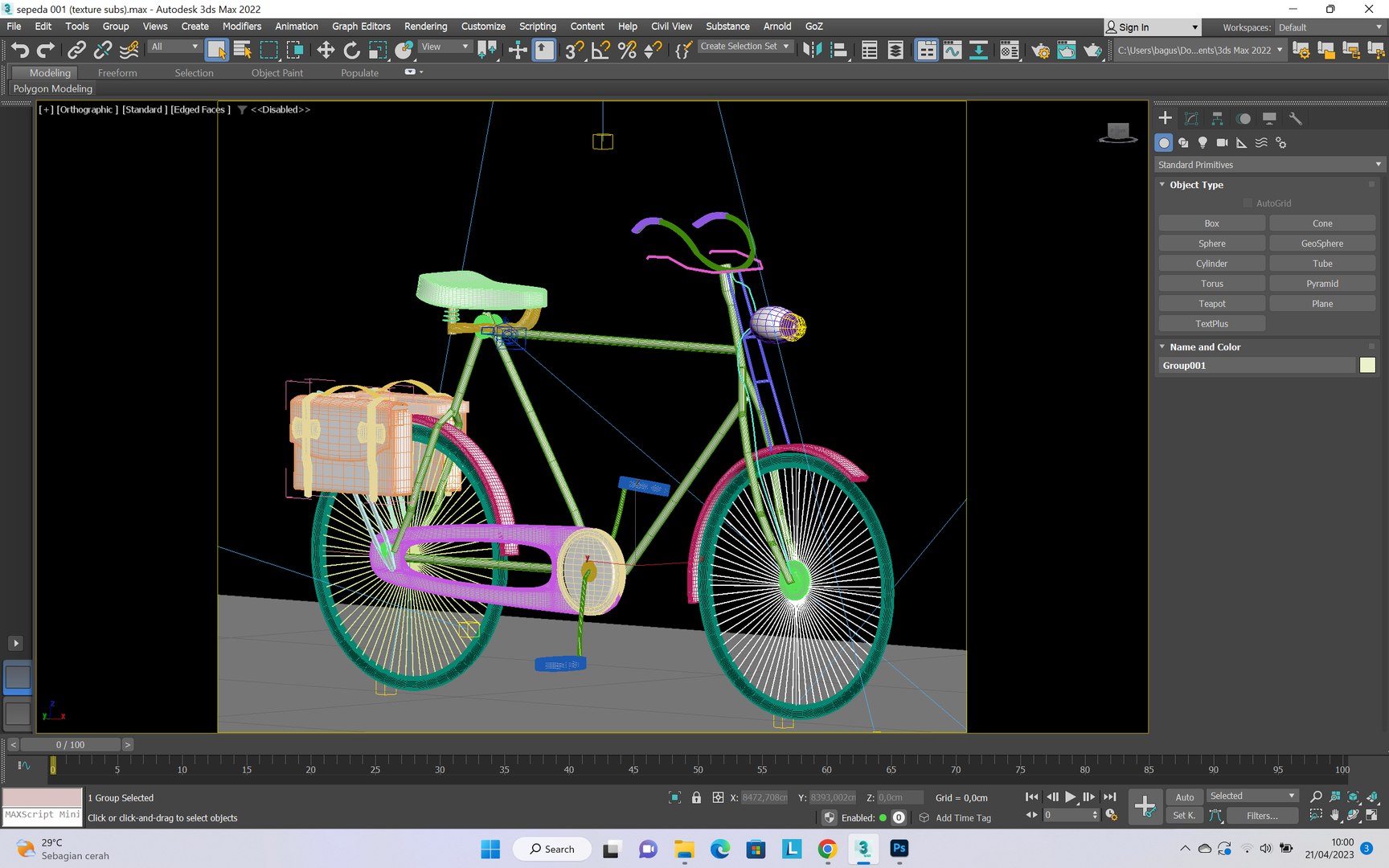Switch Create panel to Lights category
Image resolution: width=1389 pixels, height=868 pixels.
point(1203,142)
